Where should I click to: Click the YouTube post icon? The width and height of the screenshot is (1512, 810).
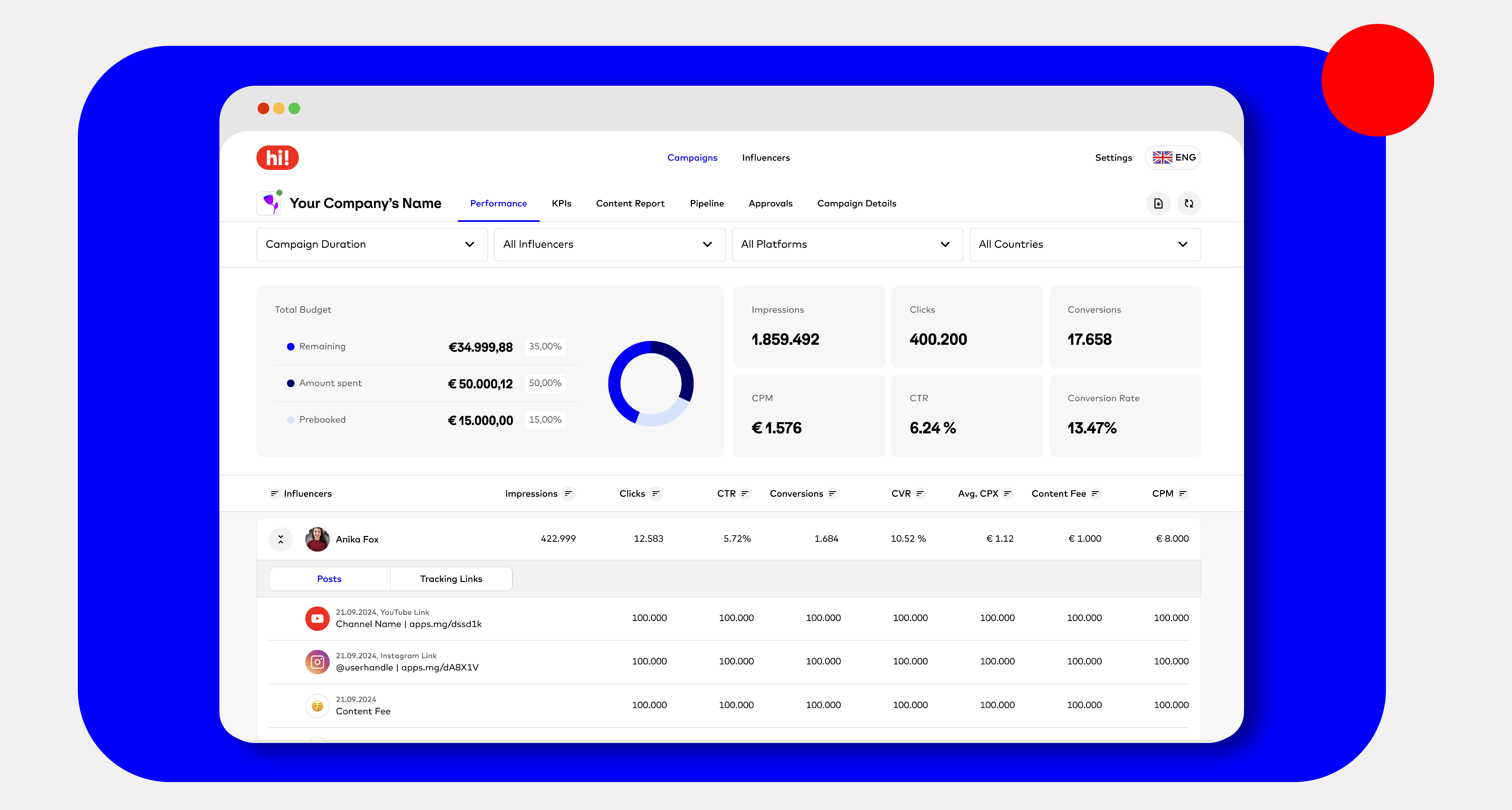click(317, 618)
